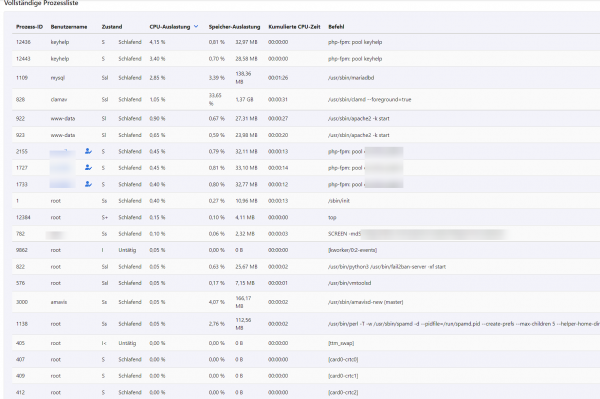Click the [kworker/0:2-events] command
Image resolution: width=600 pixels, height=399 pixels.
(352, 250)
